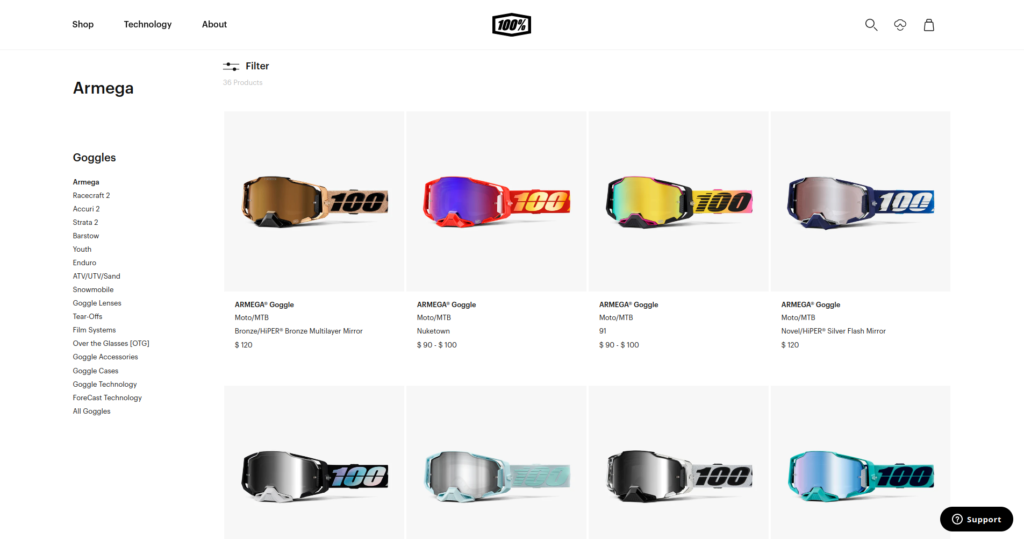1024x539 pixels.
Task: Click the account icon in header
Action: tap(900, 25)
